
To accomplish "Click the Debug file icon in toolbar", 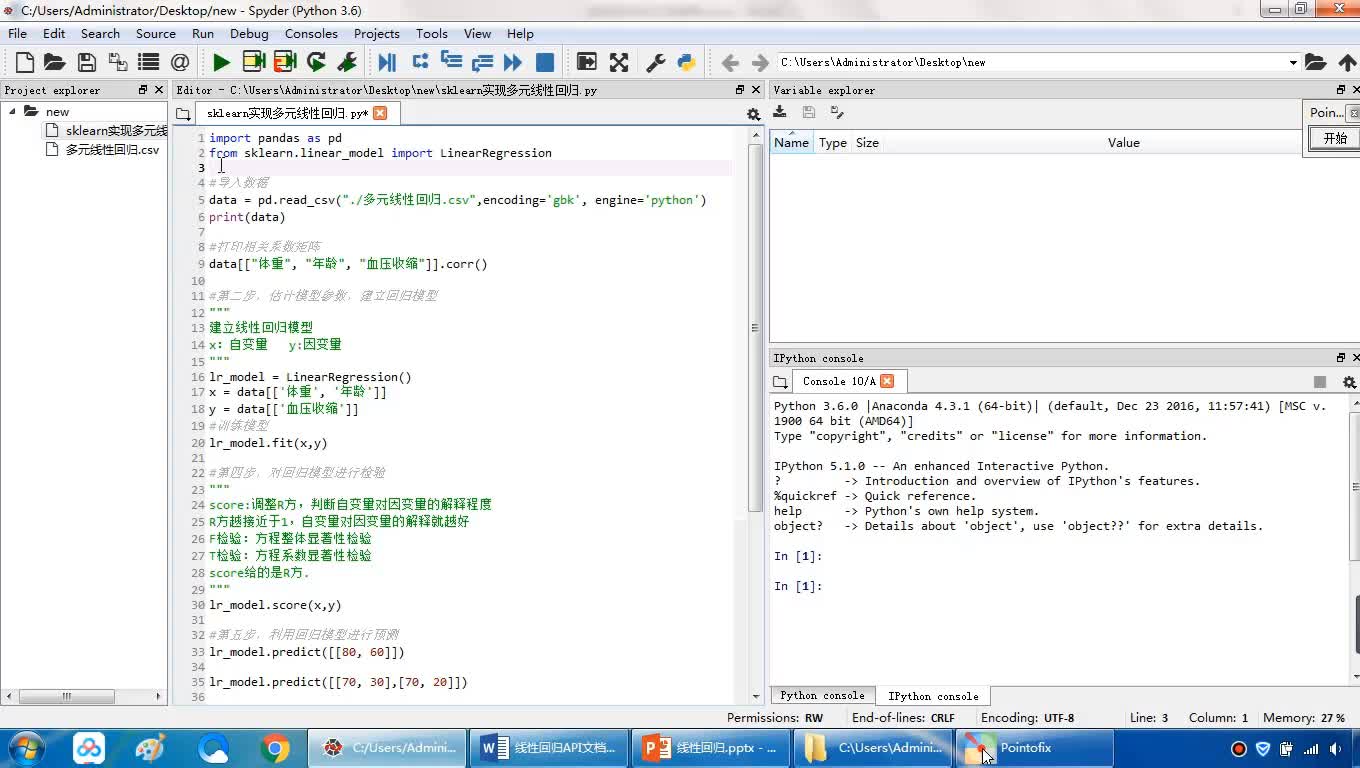I will (x=387, y=62).
